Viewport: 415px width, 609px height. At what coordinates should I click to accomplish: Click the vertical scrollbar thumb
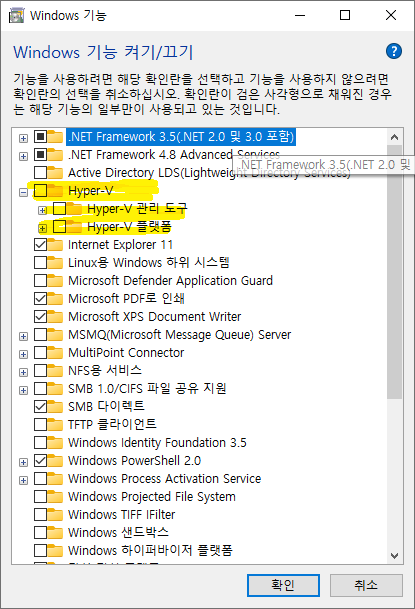pyautogui.click(x=394, y=272)
